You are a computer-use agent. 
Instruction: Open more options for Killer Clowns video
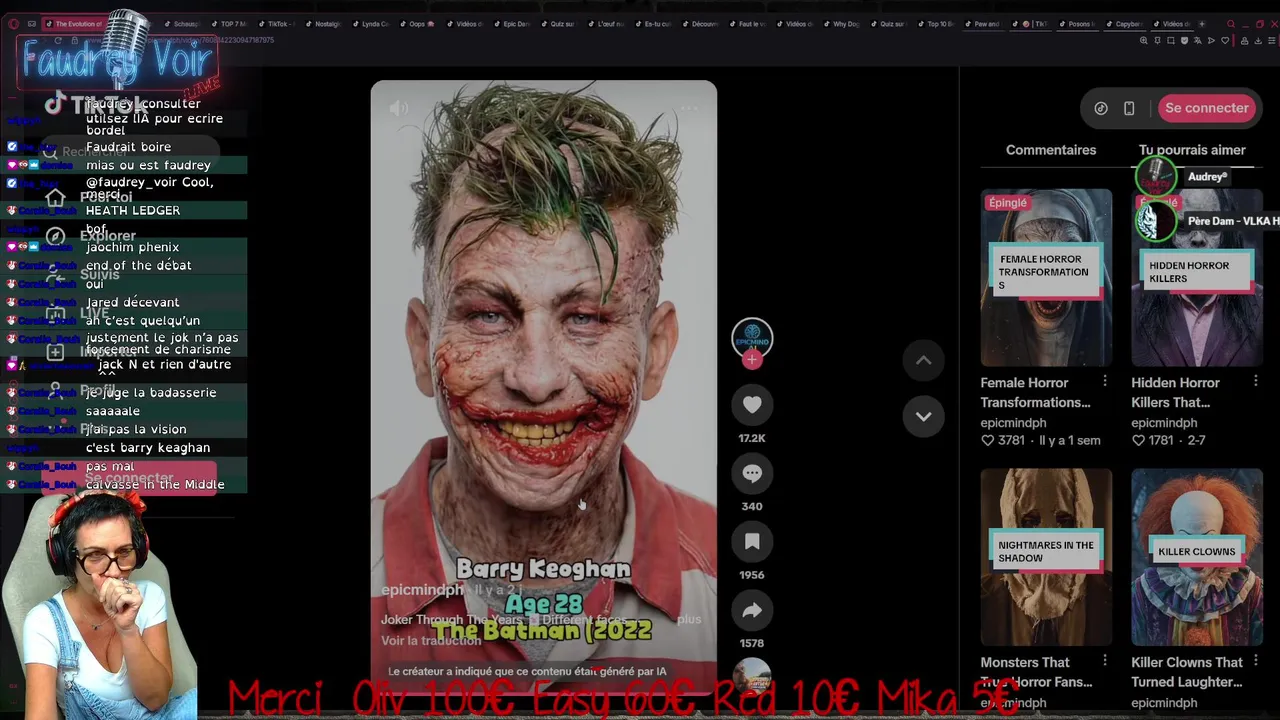(x=1256, y=660)
